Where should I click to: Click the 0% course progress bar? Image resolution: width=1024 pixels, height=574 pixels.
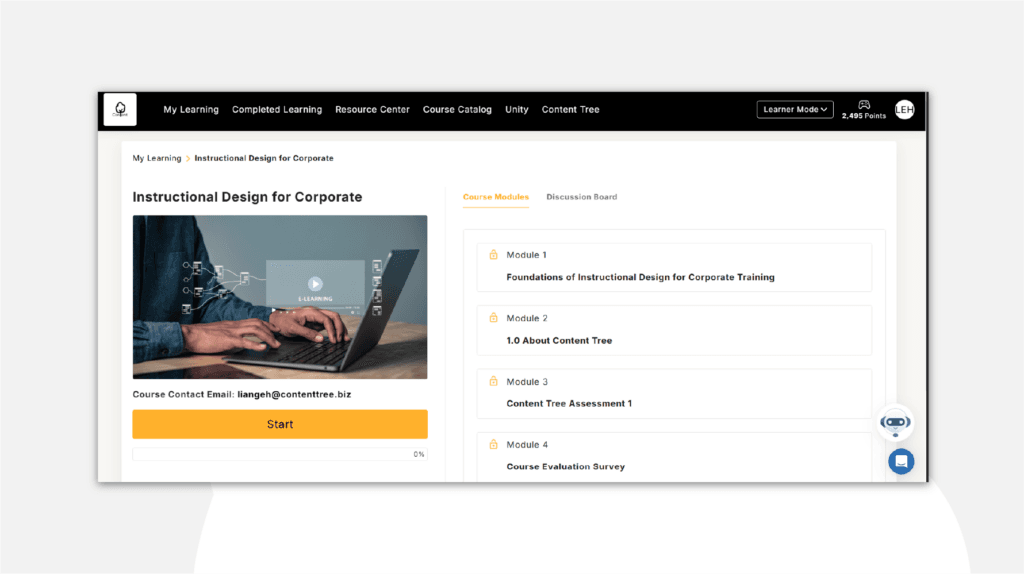click(x=280, y=454)
